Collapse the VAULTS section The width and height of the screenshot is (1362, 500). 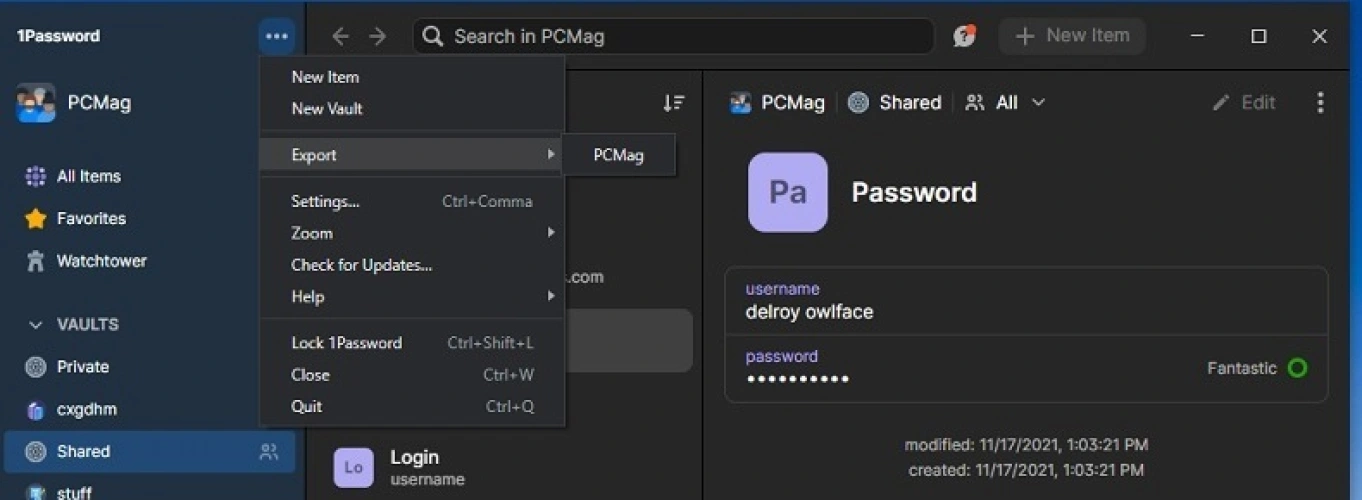pyautogui.click(x=36, y=325)
